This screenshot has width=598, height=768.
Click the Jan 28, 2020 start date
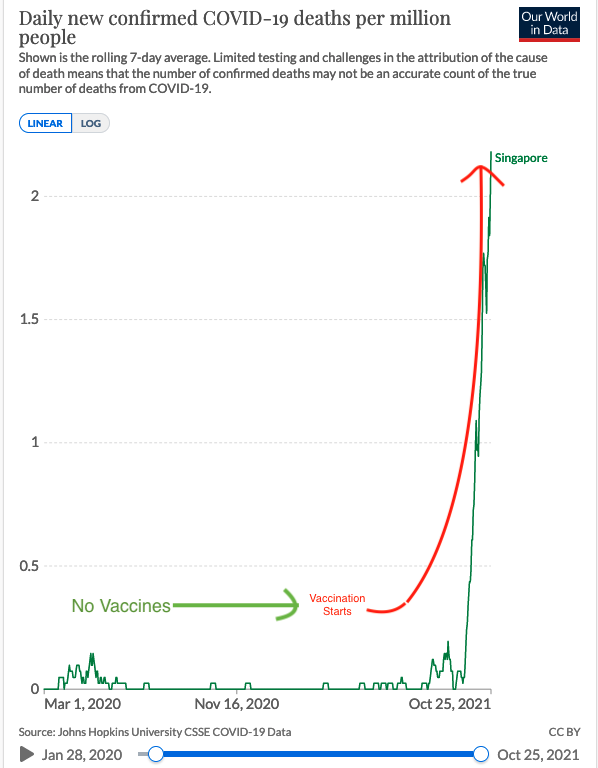[82, 754]
